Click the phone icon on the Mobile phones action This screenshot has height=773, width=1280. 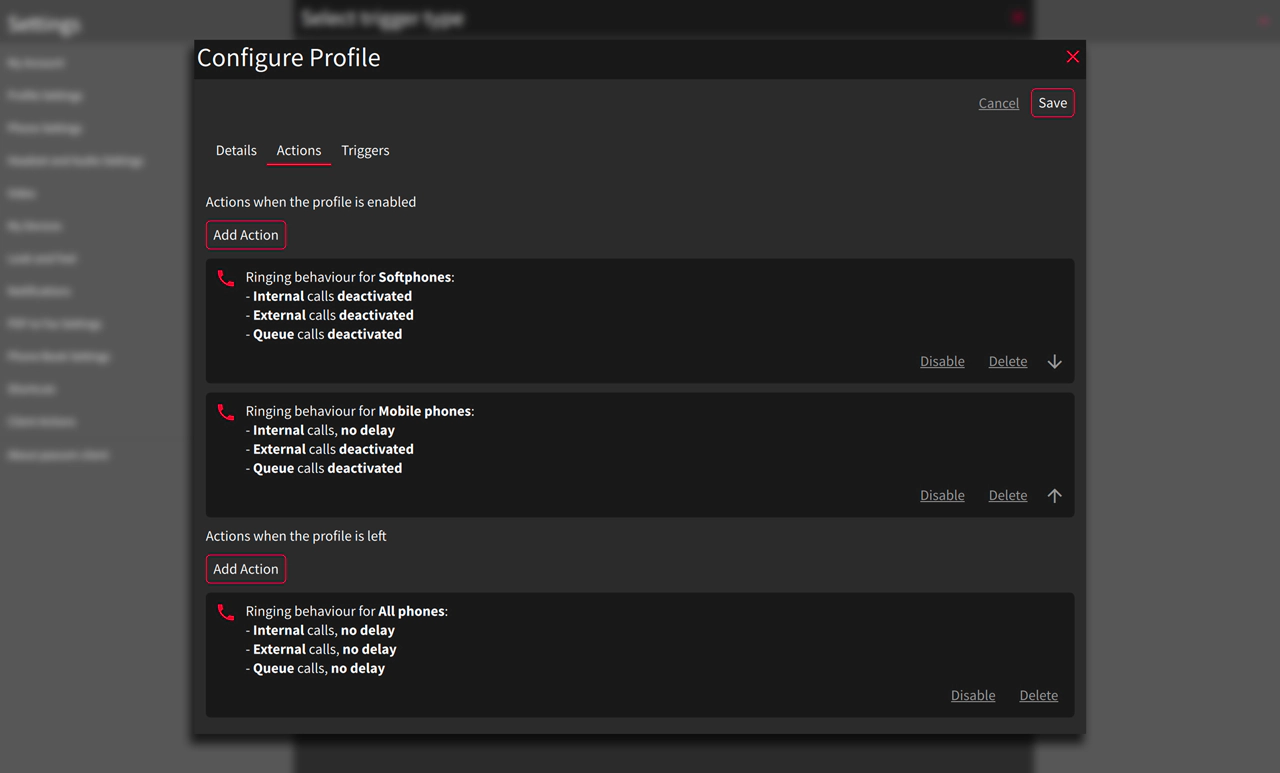225,411
